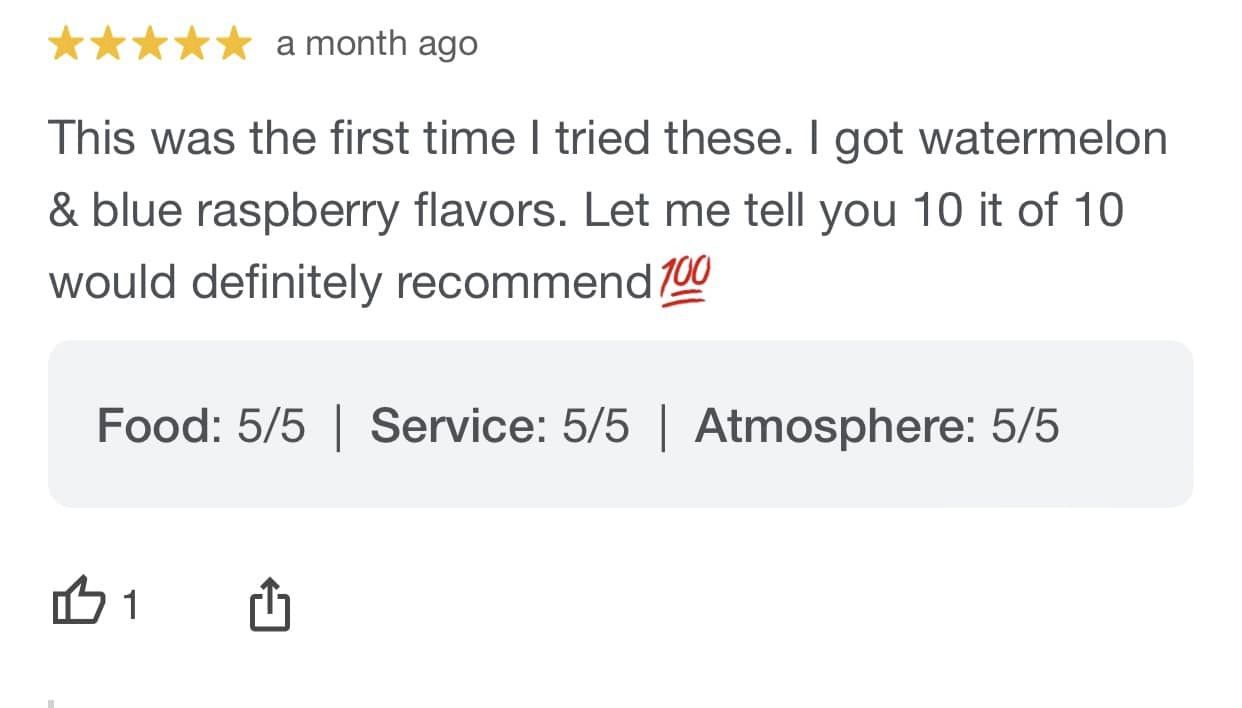This screenshot has width=1242, height=708.
Task: Click the red 100 emoji
Action: click(x=685, y=280)
